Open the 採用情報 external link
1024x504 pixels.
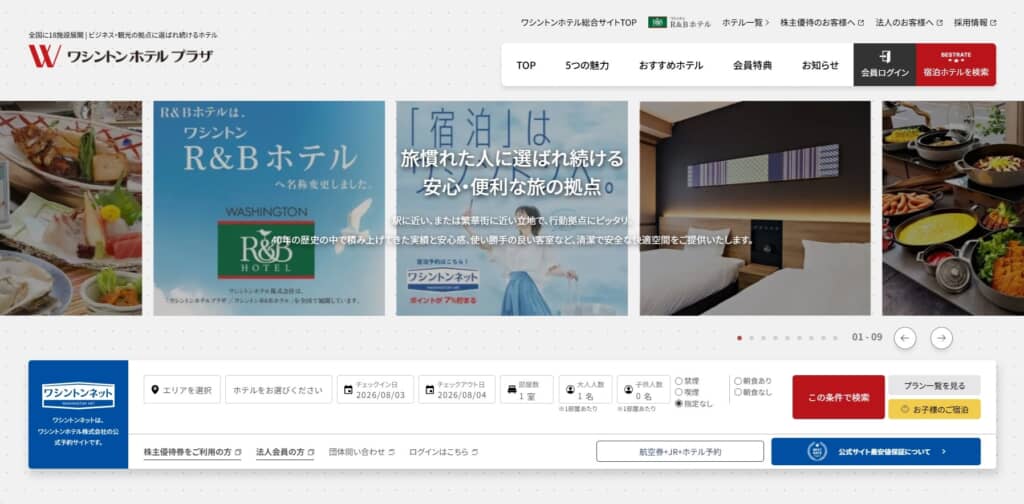[974, 22]
